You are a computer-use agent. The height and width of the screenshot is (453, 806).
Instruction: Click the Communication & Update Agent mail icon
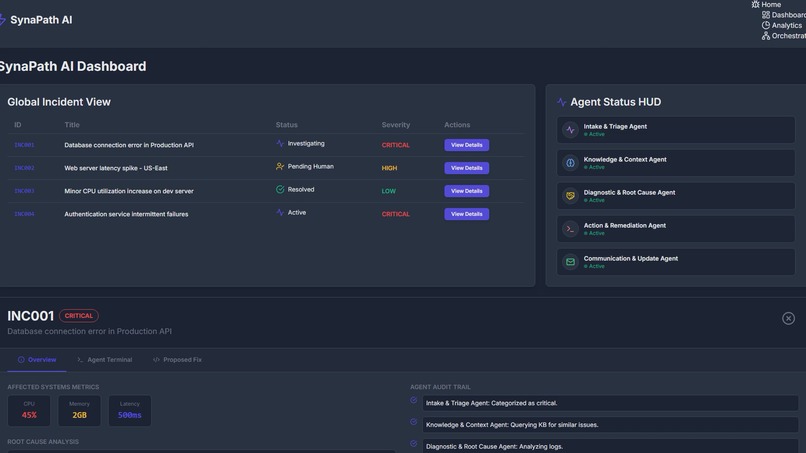tap(570, 262)
